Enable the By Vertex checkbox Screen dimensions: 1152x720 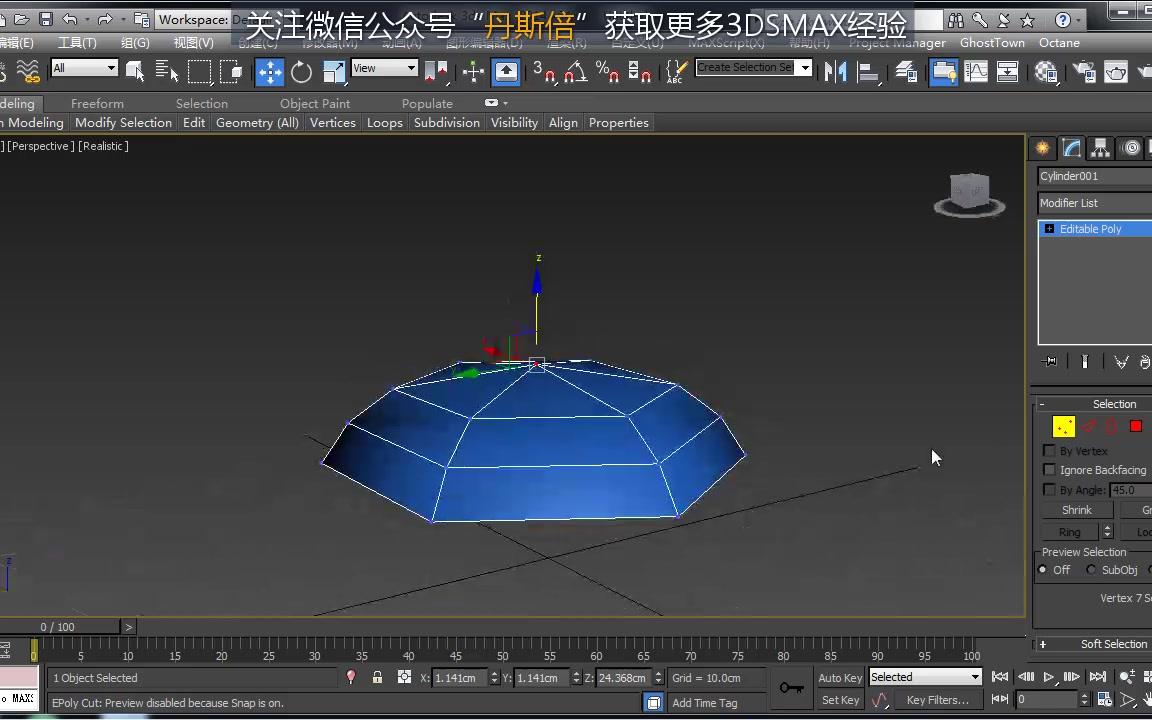(x=1050, y=450)
